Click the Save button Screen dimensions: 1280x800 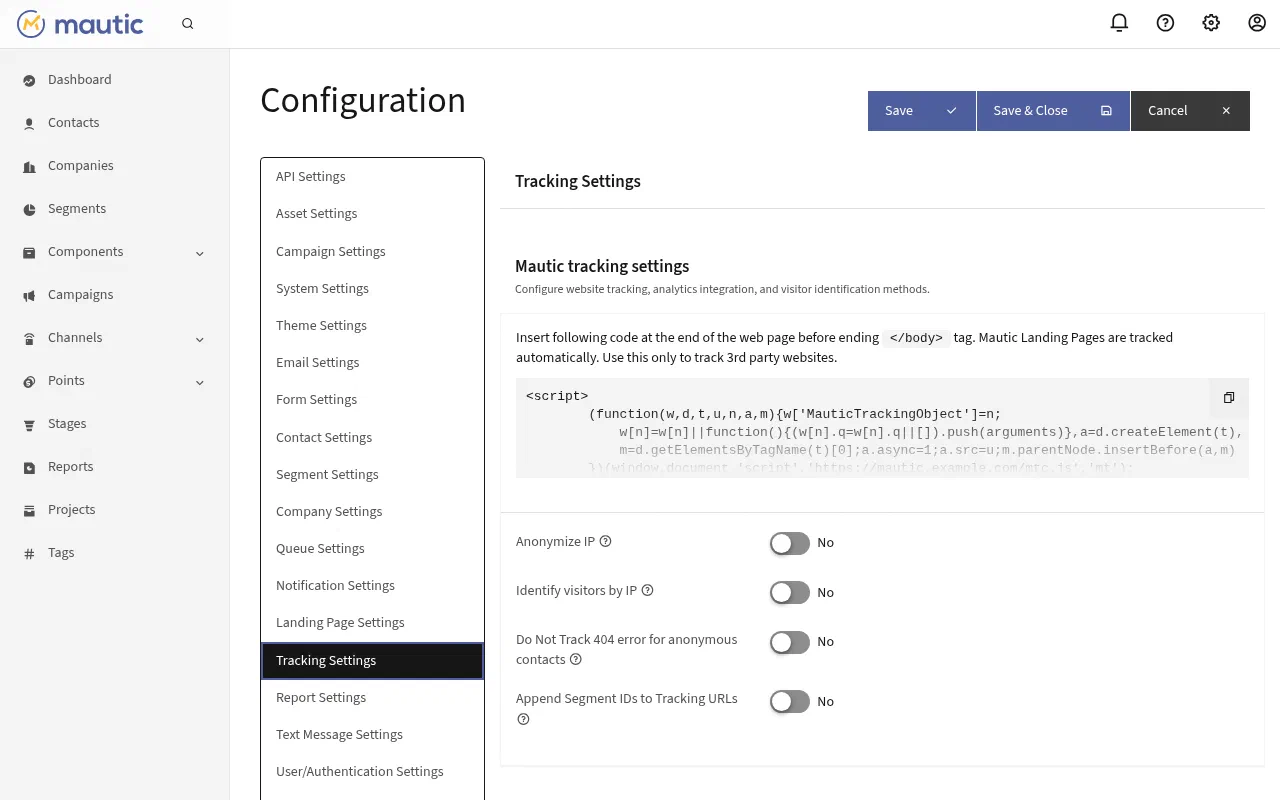coord(921,111)
